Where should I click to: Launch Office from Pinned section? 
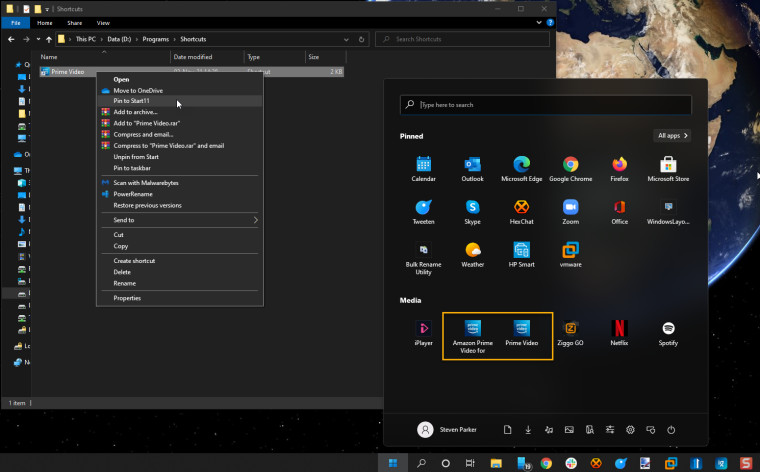[x=619, y=212]
